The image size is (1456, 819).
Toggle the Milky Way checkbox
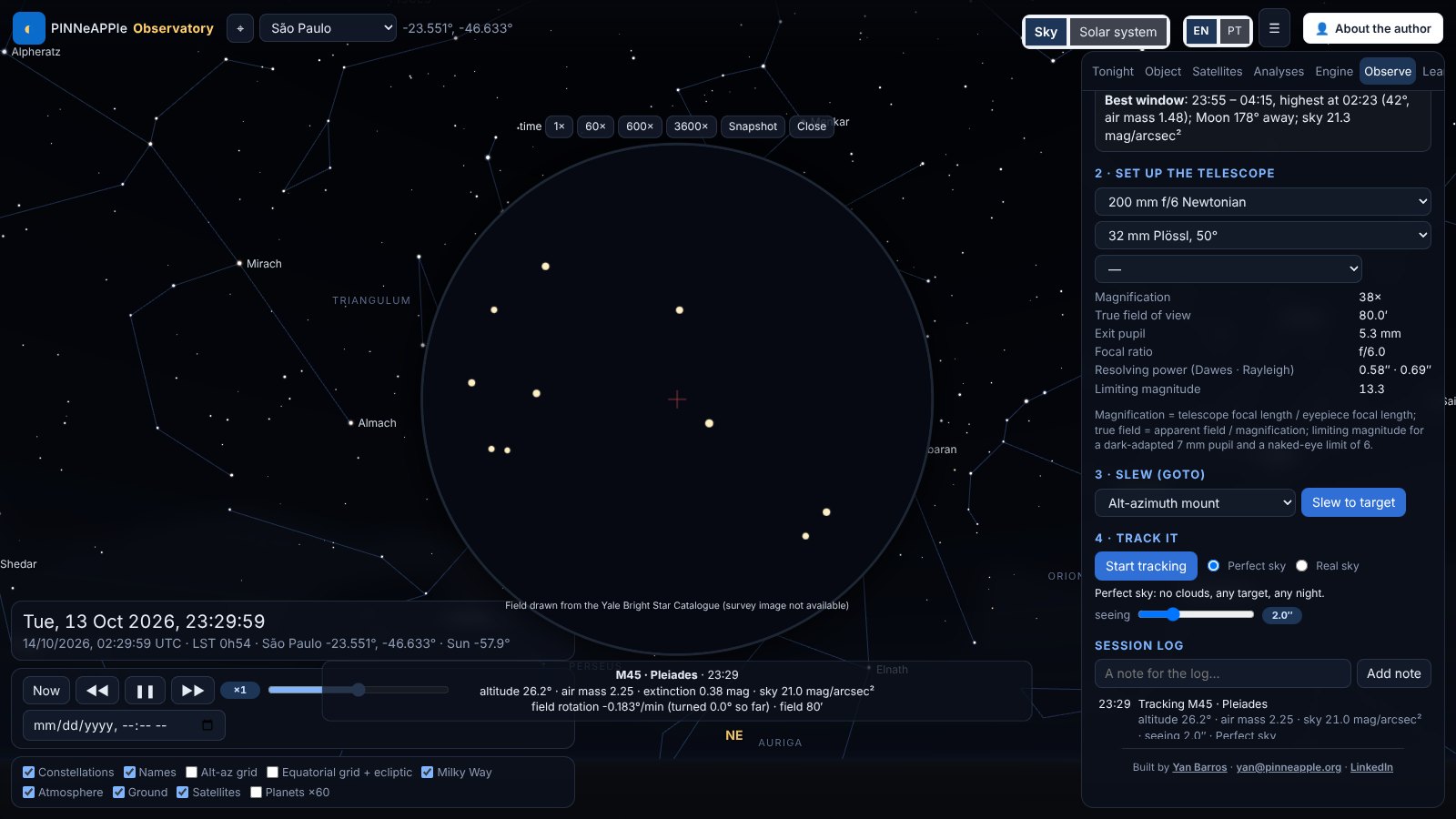pyautogui.click(x=427, y=772)
